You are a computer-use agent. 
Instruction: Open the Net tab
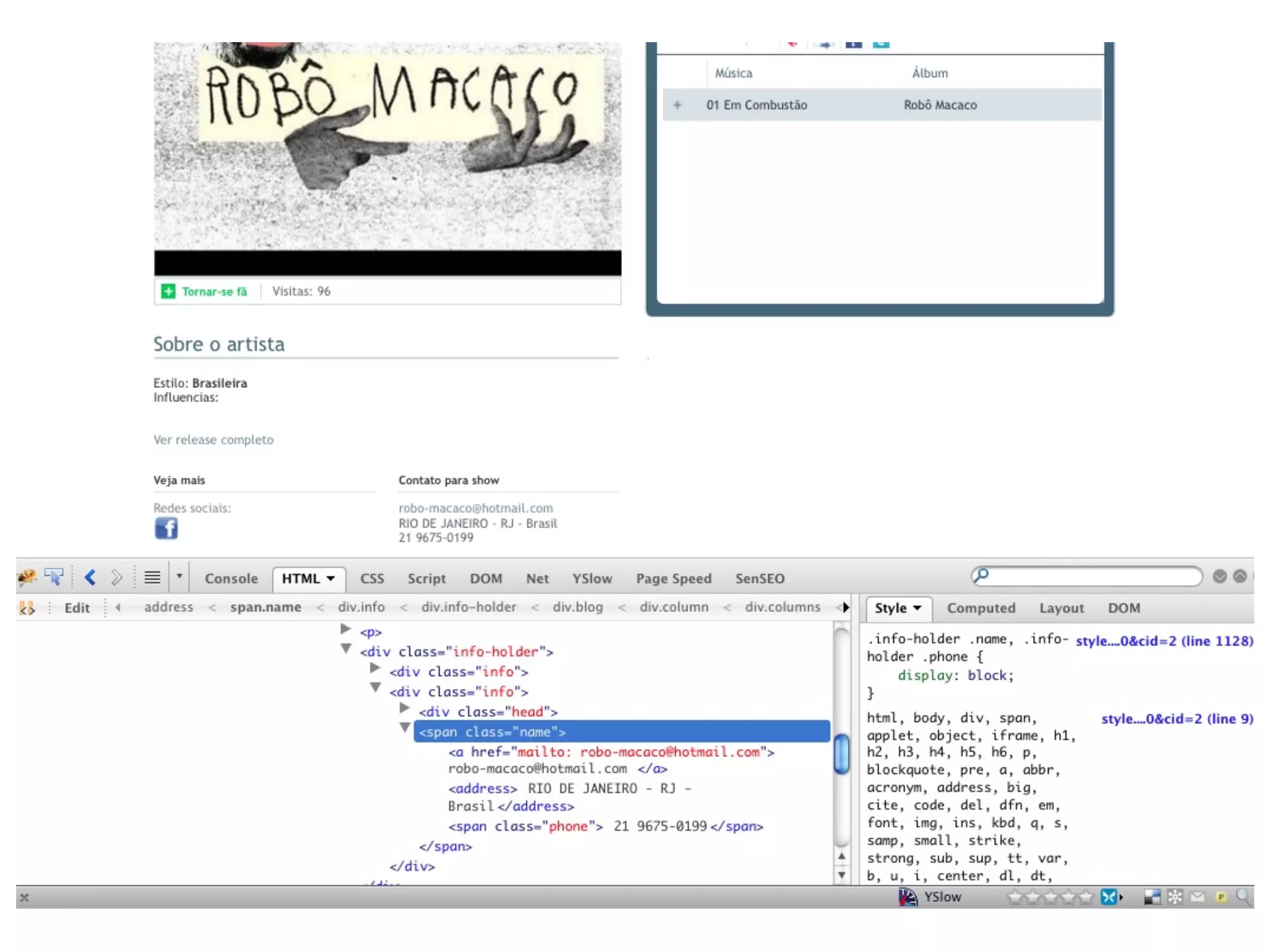537,578
